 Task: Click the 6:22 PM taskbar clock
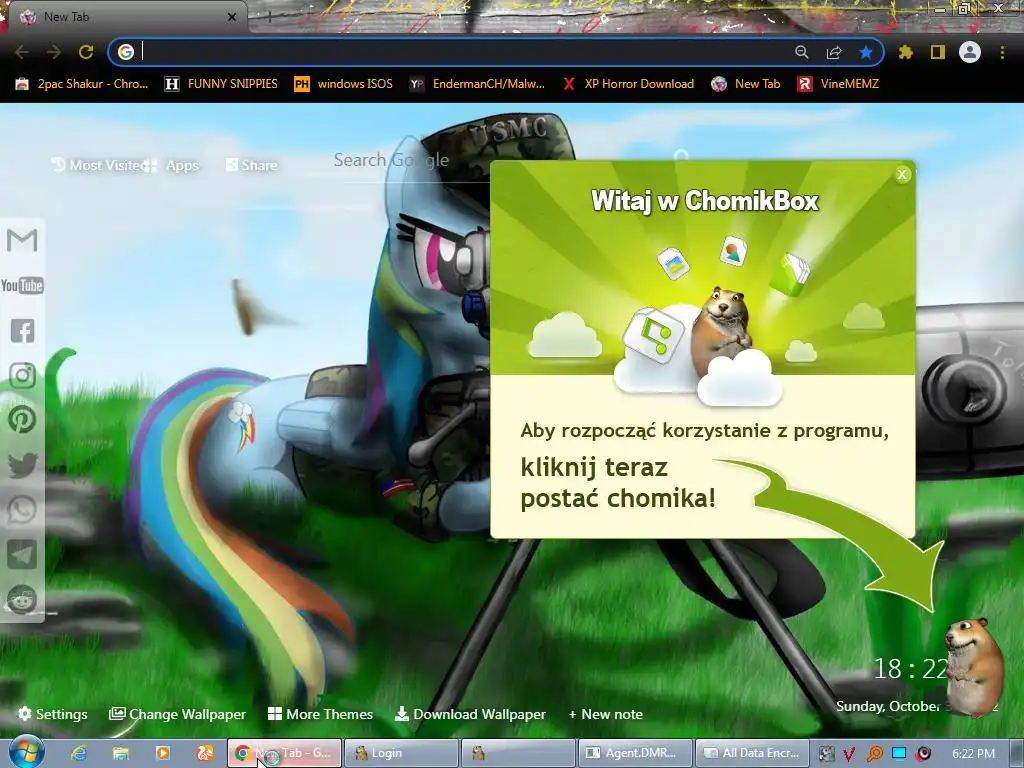(973, 754)
